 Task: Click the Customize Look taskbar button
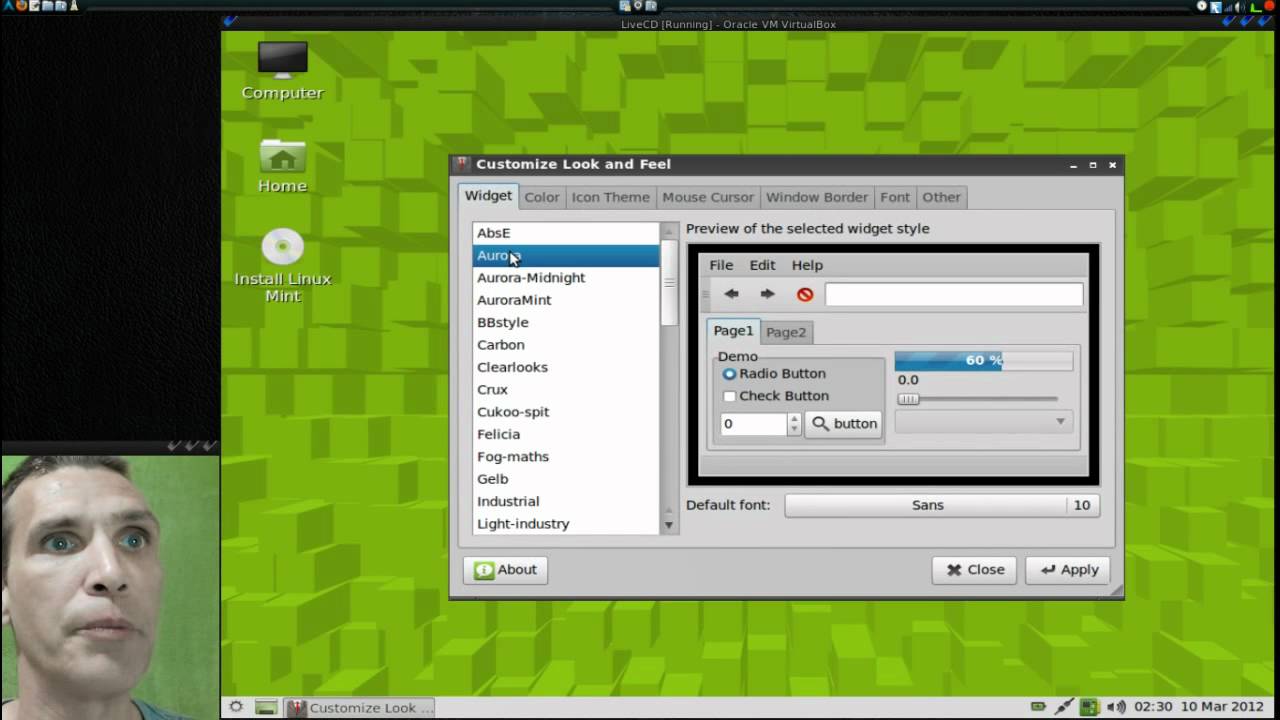point(361,707)
